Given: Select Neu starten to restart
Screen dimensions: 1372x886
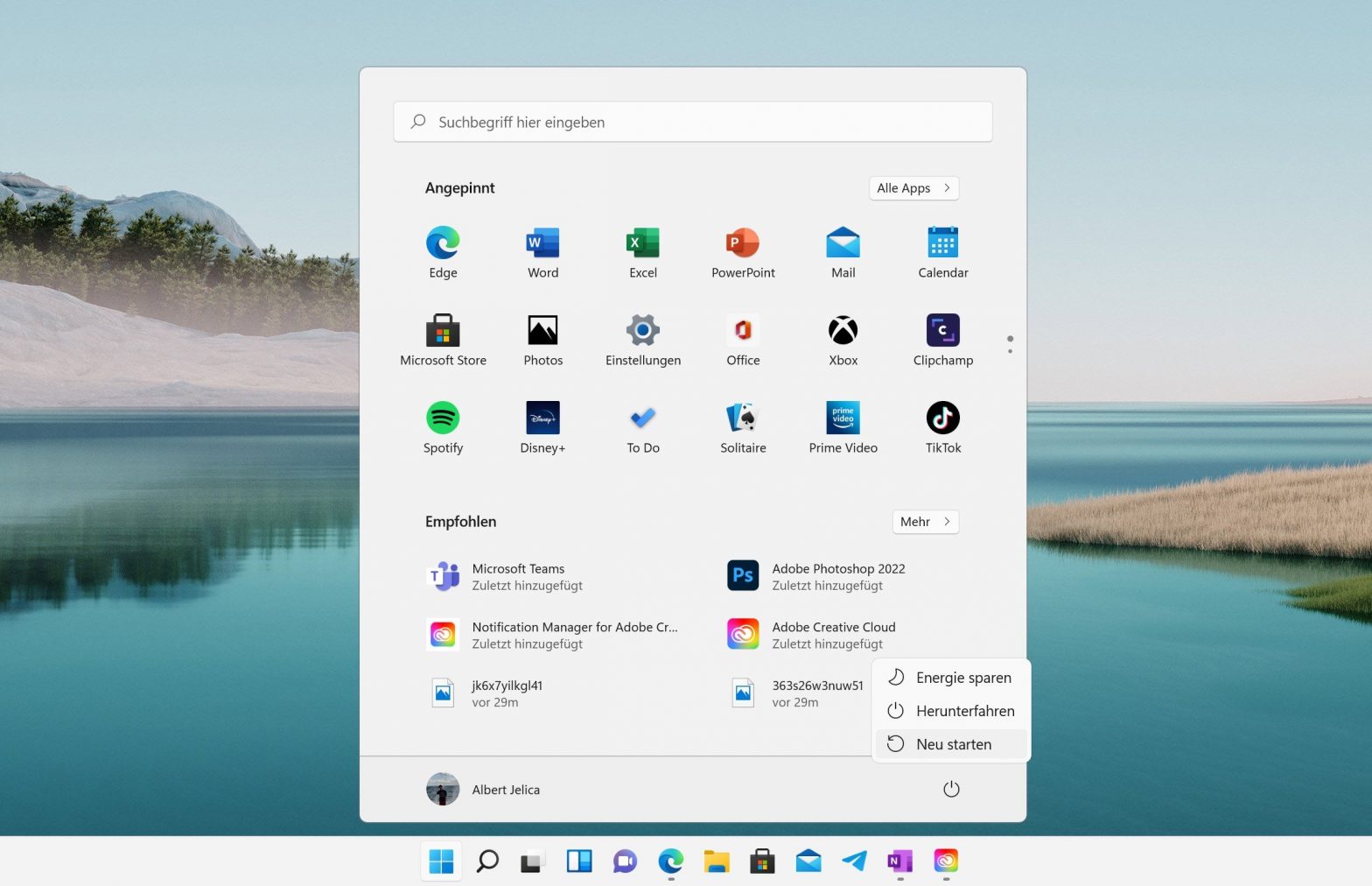Looking at the screenshot, I should tap(951, 744).
